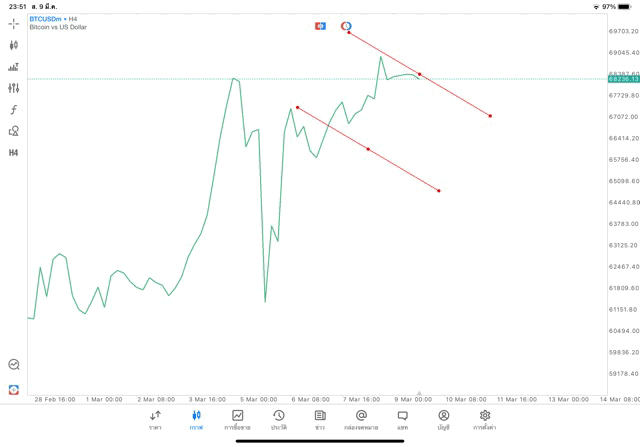Viewport: 640px width, 447px height.
Task: Open the chart-search icon at bottom left
Action: tap(14, 365)
